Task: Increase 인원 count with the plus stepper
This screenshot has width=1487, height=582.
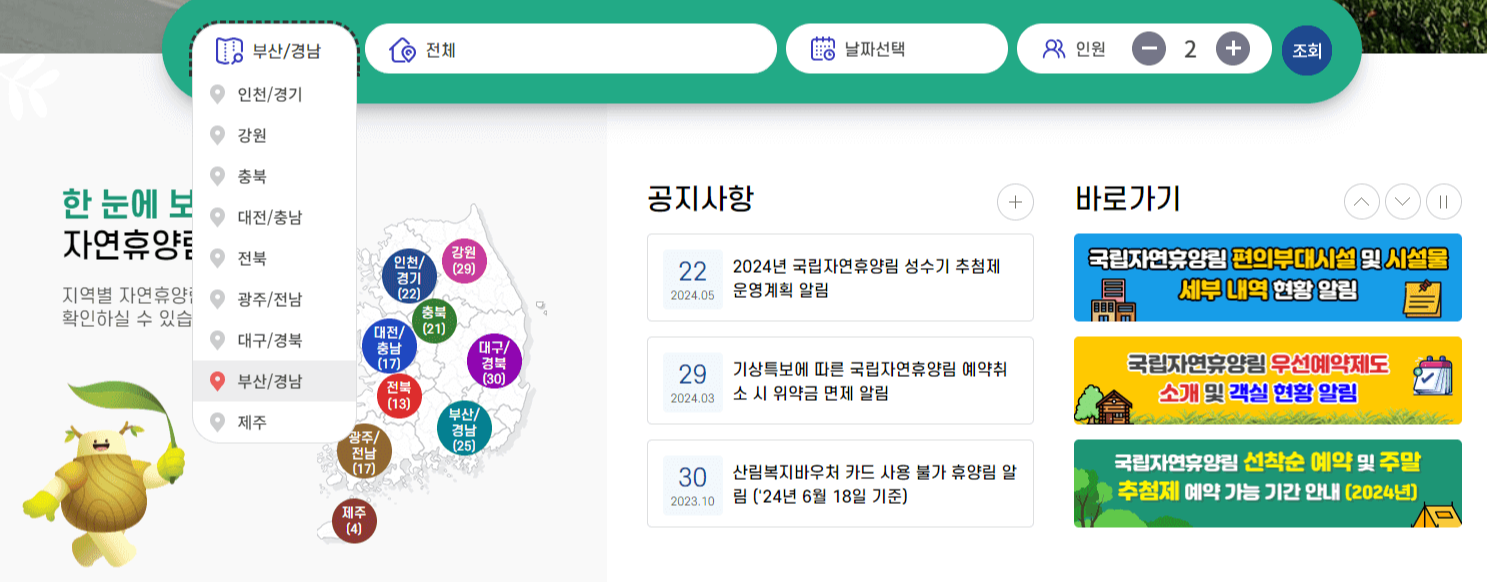Action: point(1231,47)
